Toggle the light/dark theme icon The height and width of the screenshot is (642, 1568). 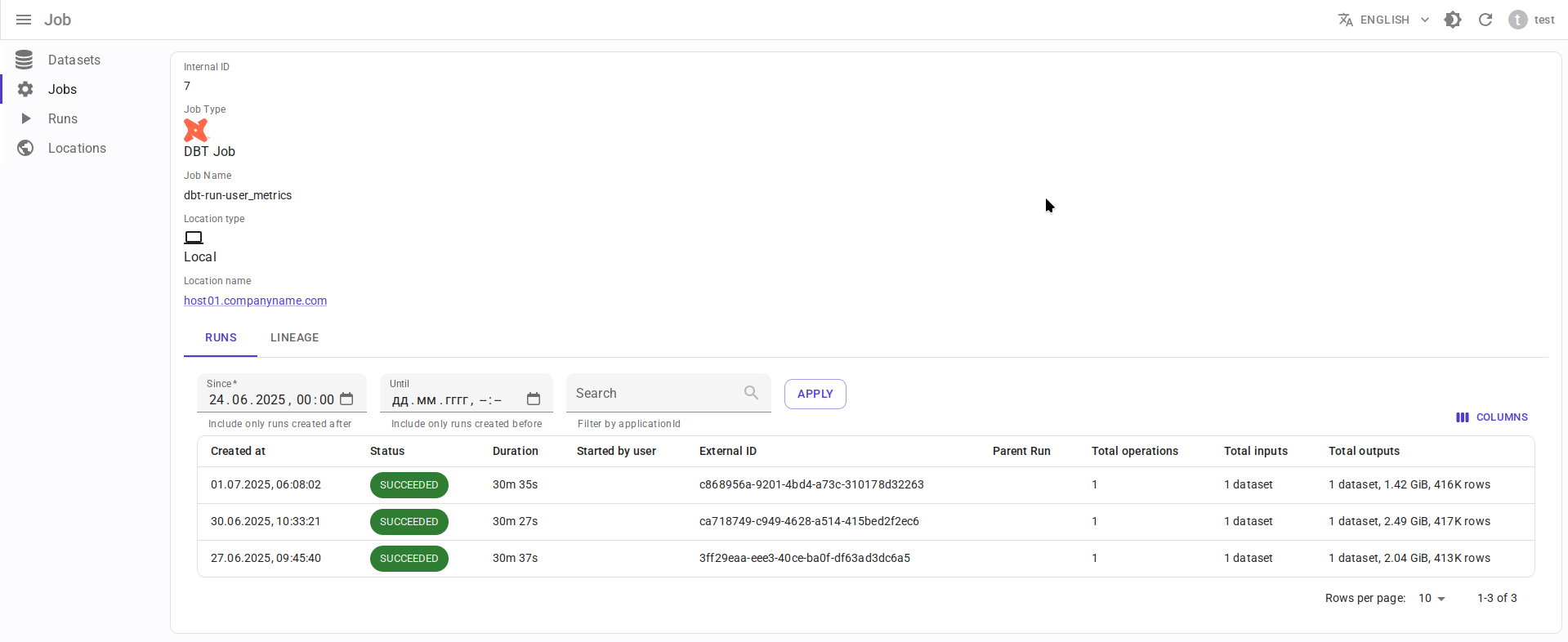[1453, 20]
